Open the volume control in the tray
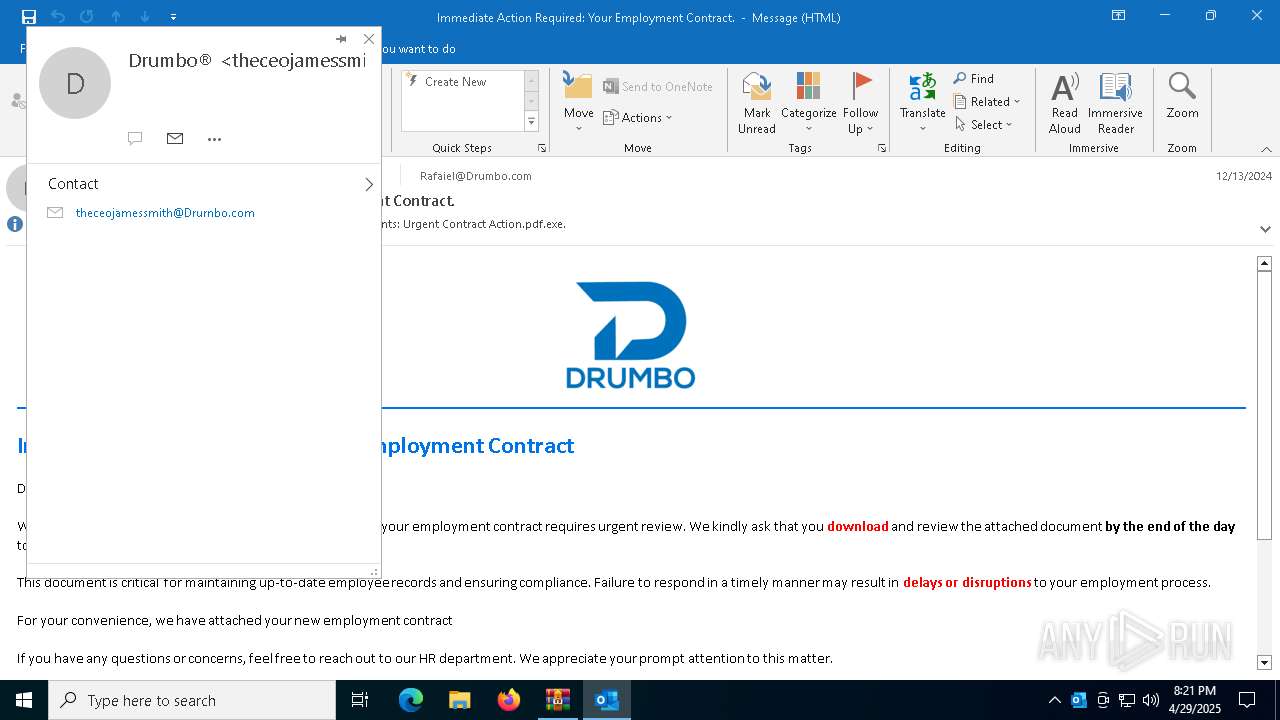 point(1151,700)
